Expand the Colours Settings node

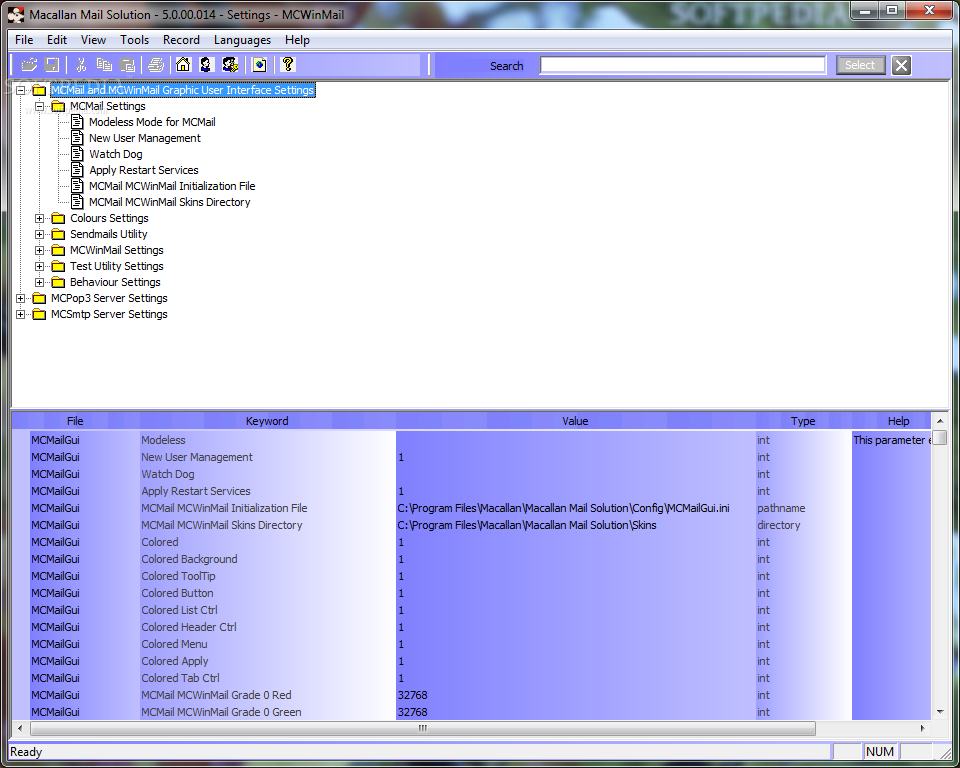tap(40, 218)
